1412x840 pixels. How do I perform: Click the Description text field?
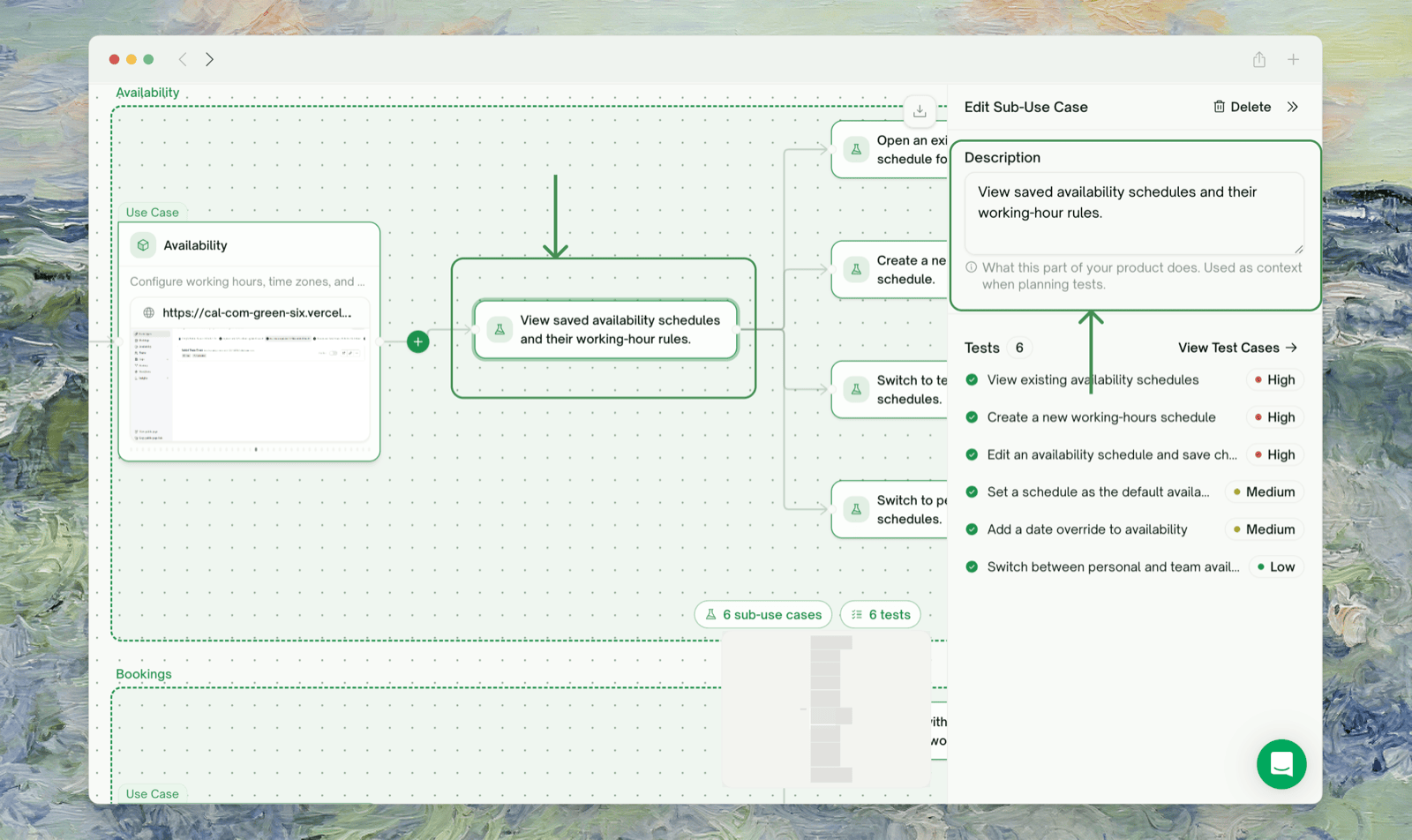(1134, 214)
